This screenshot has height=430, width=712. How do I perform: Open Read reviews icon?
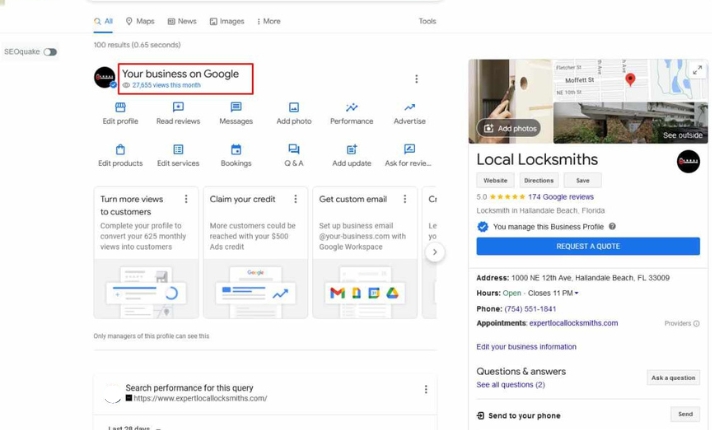tap(178, 107)
